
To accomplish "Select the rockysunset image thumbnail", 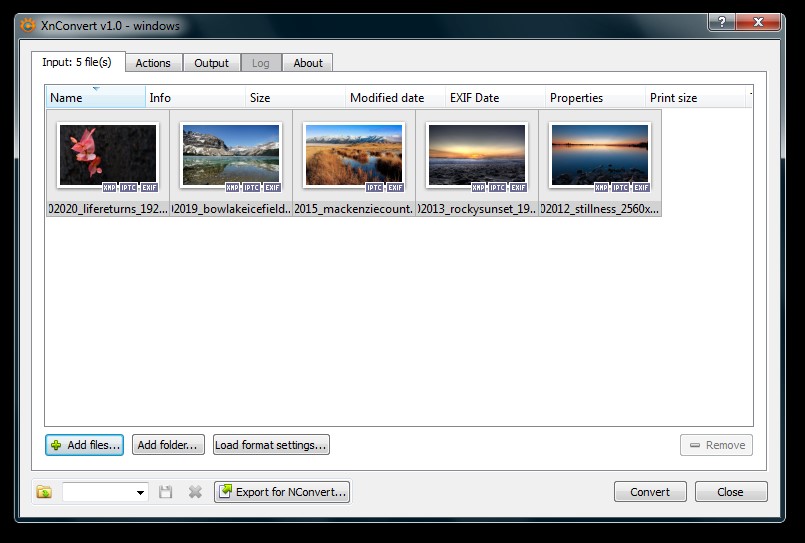I will point(477,155).
